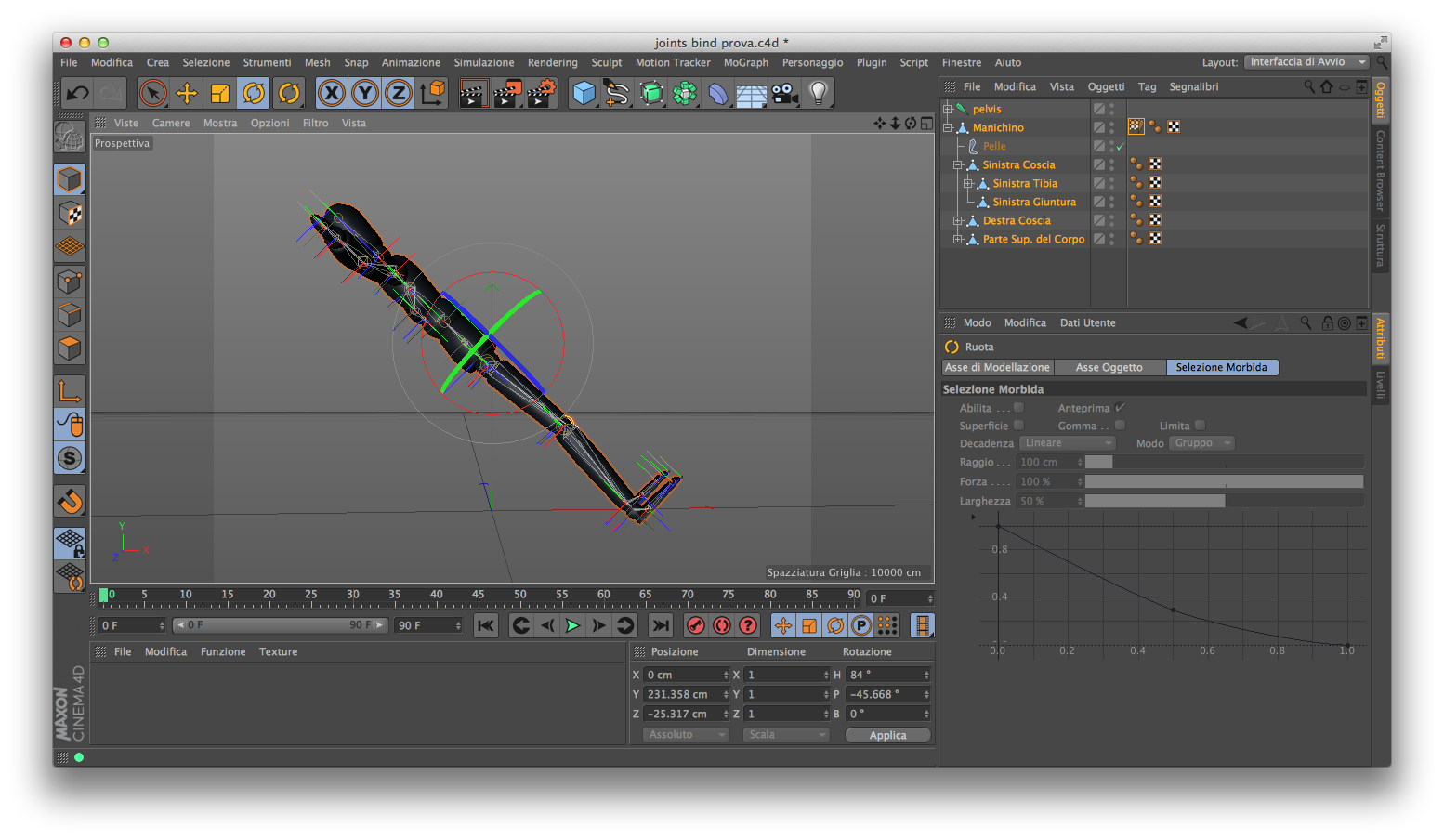Select the Move tool
The height and width of the screenshot is (840, 1444).
click(187, 93)
